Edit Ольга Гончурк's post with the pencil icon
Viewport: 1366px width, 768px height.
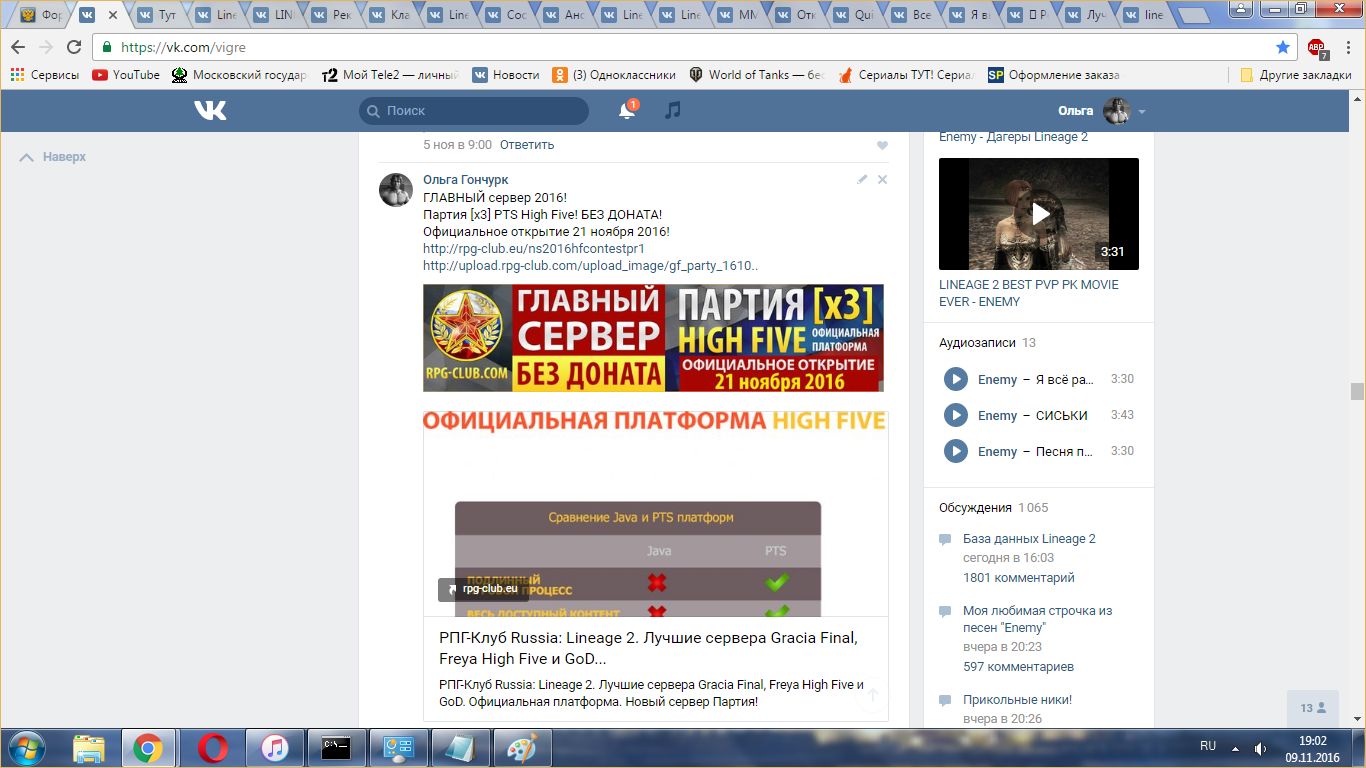(862, 180)
